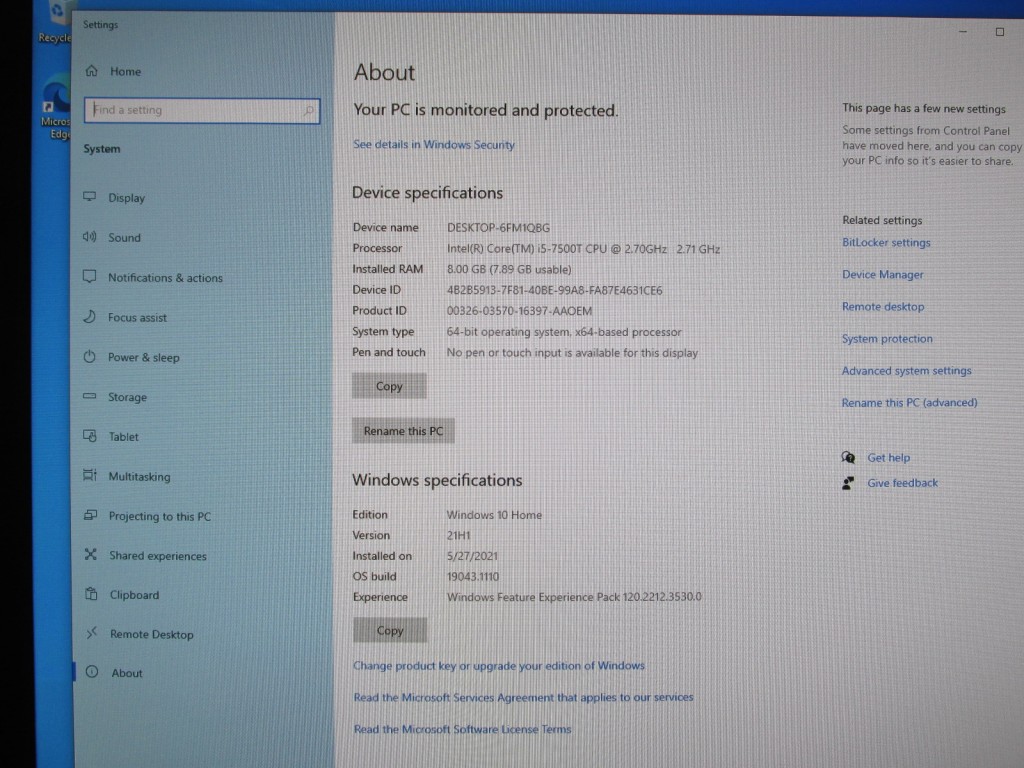
Task: Click the Projecting to this PC icon
Action: point(91,515)
